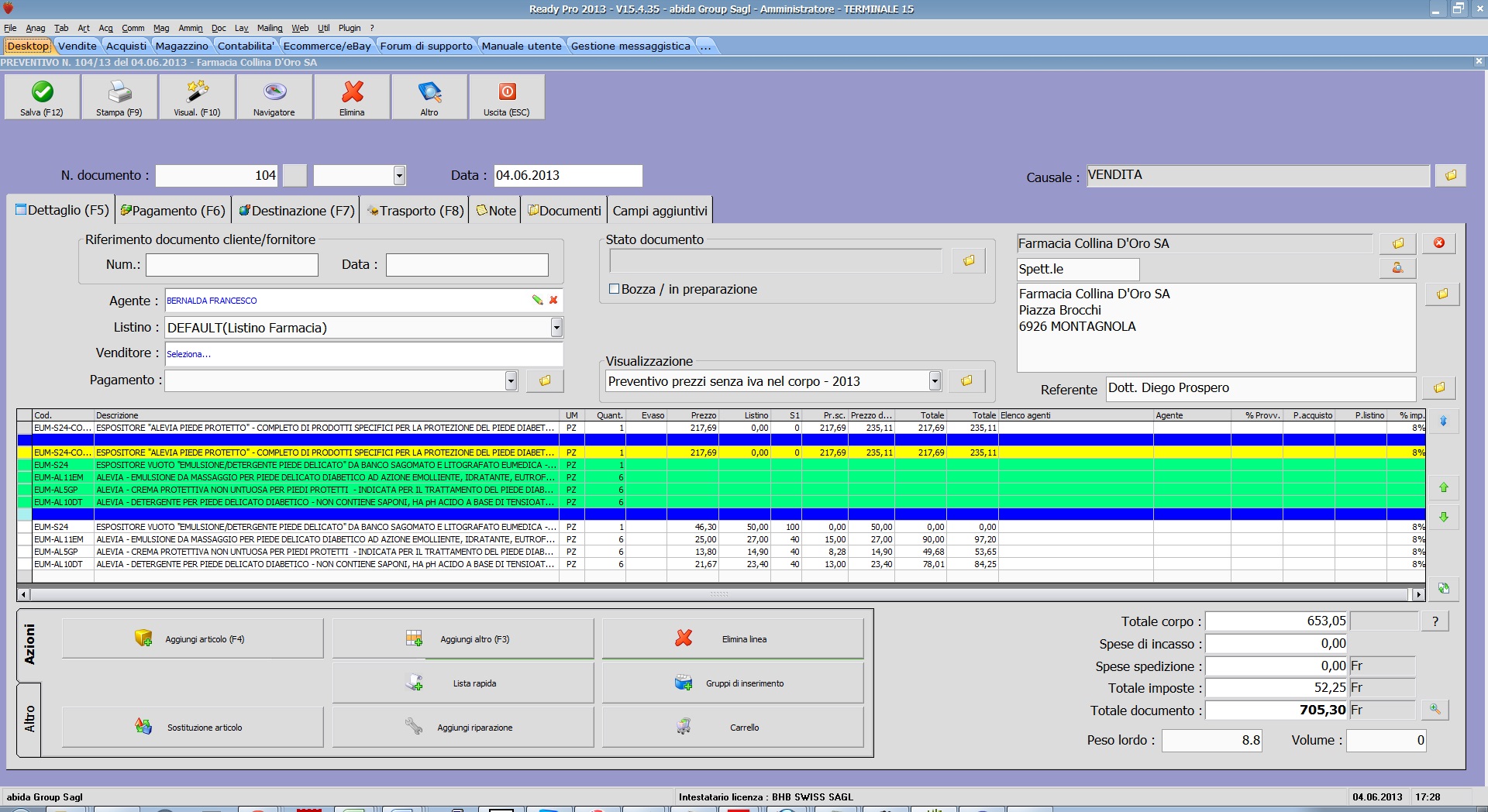
Task: Switch to the Altro vertical side tab
Action: (x=29, y=719)
